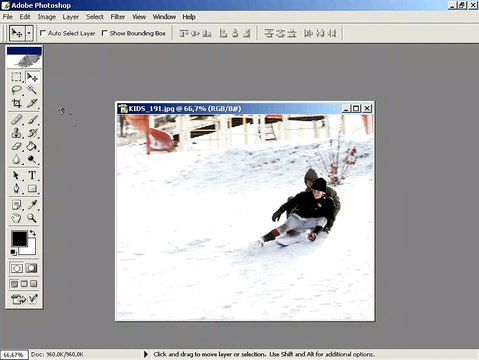Image resolution: width=479 pixels, height=360 pixels.
Task: Reset to default black and white colors
Action: [13, 252]
